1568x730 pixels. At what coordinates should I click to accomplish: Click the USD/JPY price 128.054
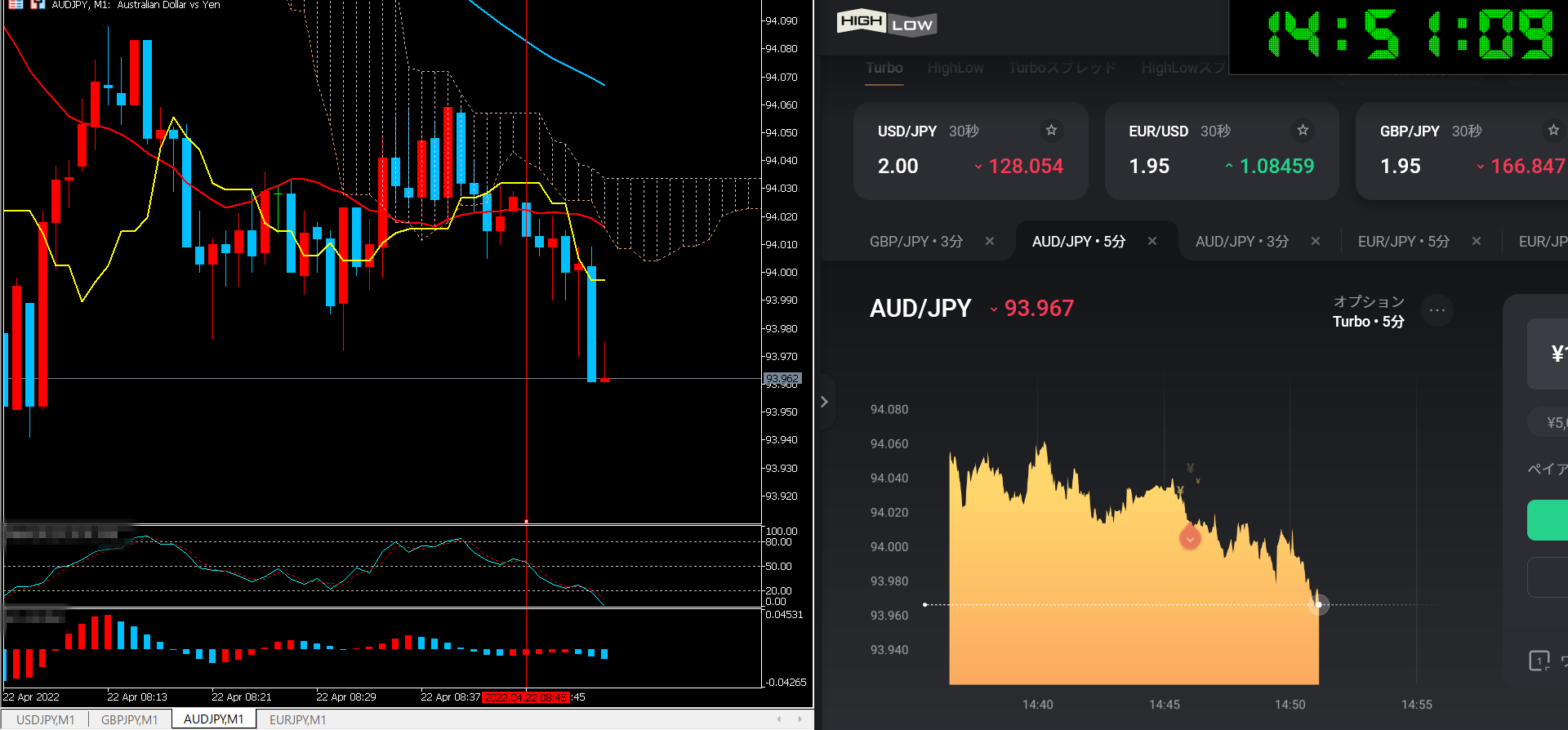point(1026,167)
